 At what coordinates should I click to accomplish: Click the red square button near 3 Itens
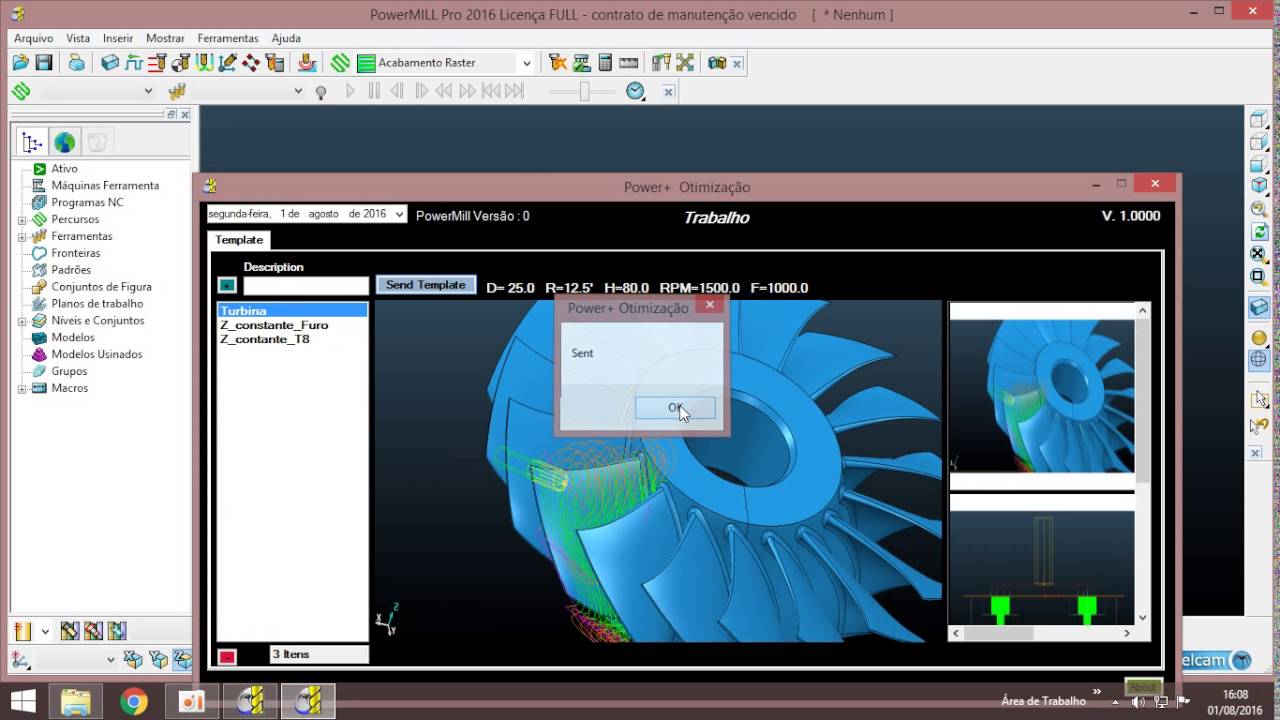[x=227, y=656]
